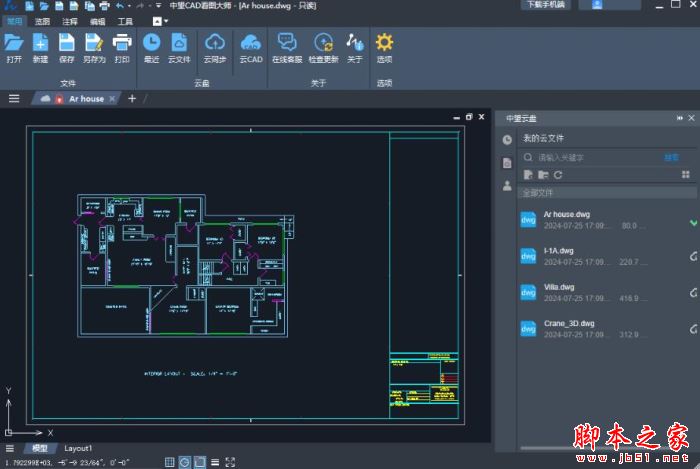Refresh the cloud file list
Screen dimensions: 700x469
point(558,175)
